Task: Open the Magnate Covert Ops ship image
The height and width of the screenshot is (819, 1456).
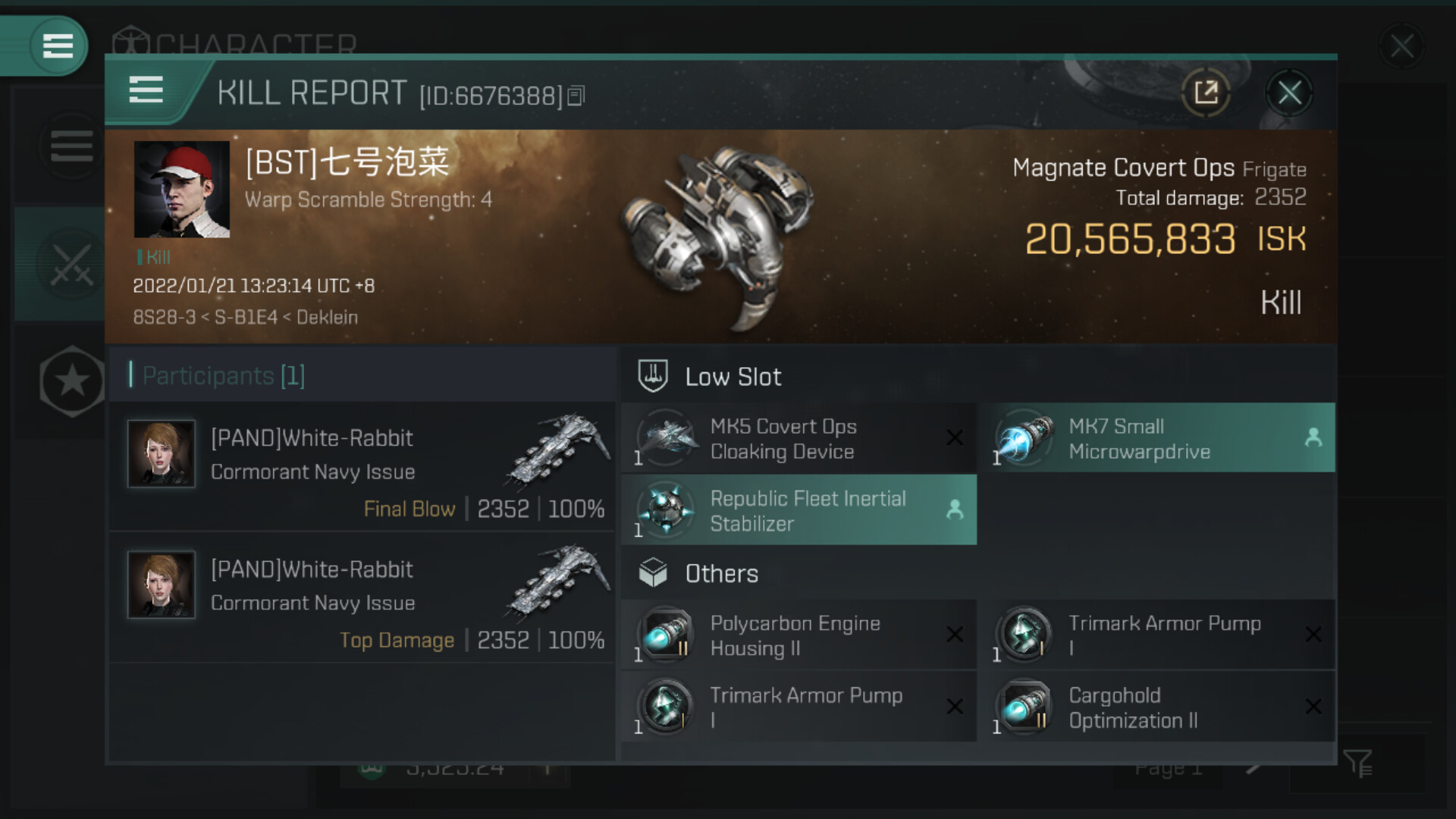Action: pyautogui.click(x=717, y=235)
